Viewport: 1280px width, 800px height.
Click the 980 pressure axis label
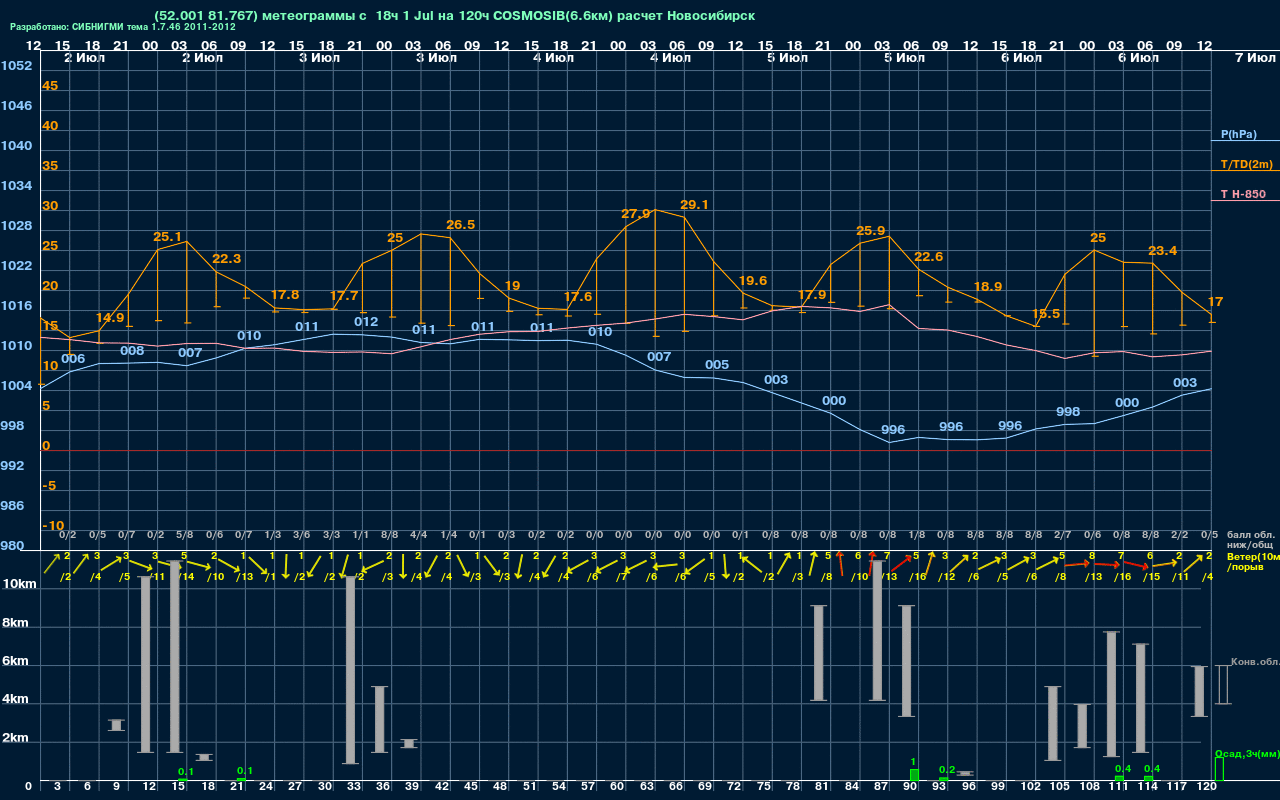12,546
